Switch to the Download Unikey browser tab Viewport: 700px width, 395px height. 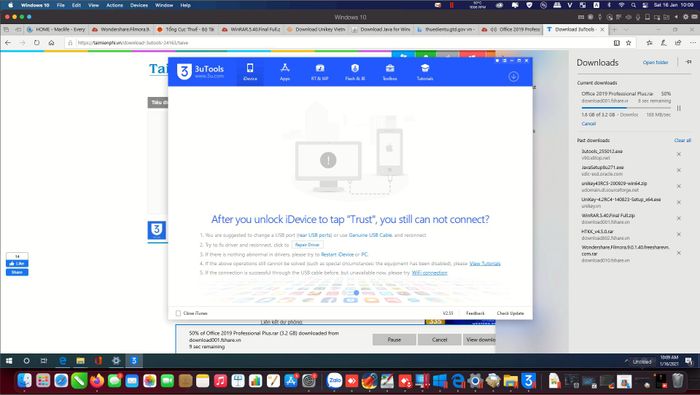pyautogui.click(x=316, y=29)
